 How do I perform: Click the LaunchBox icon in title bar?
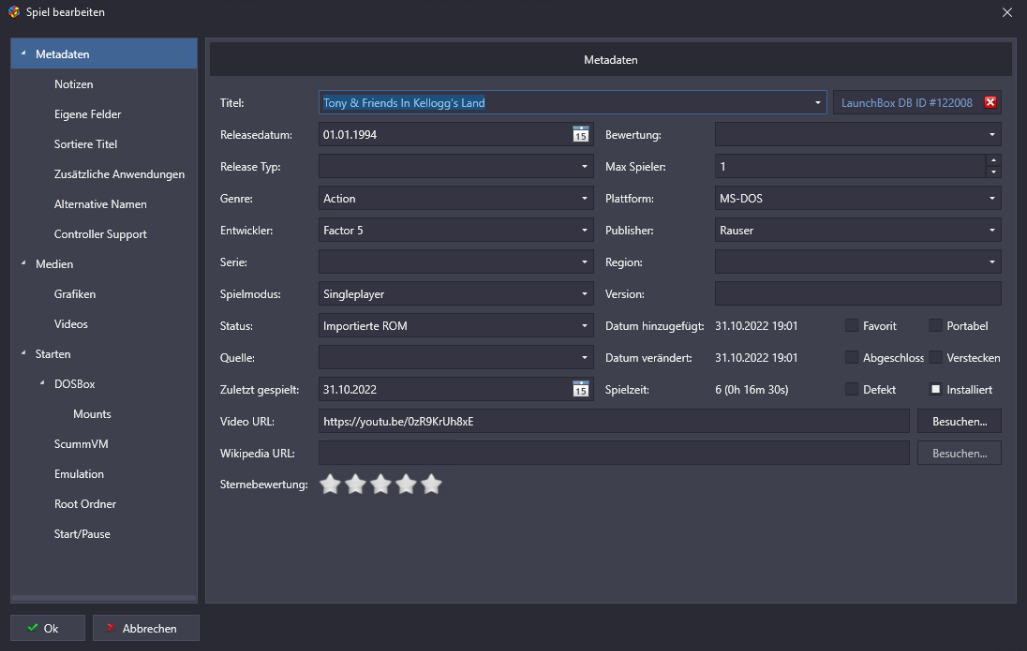coord(13,12)
